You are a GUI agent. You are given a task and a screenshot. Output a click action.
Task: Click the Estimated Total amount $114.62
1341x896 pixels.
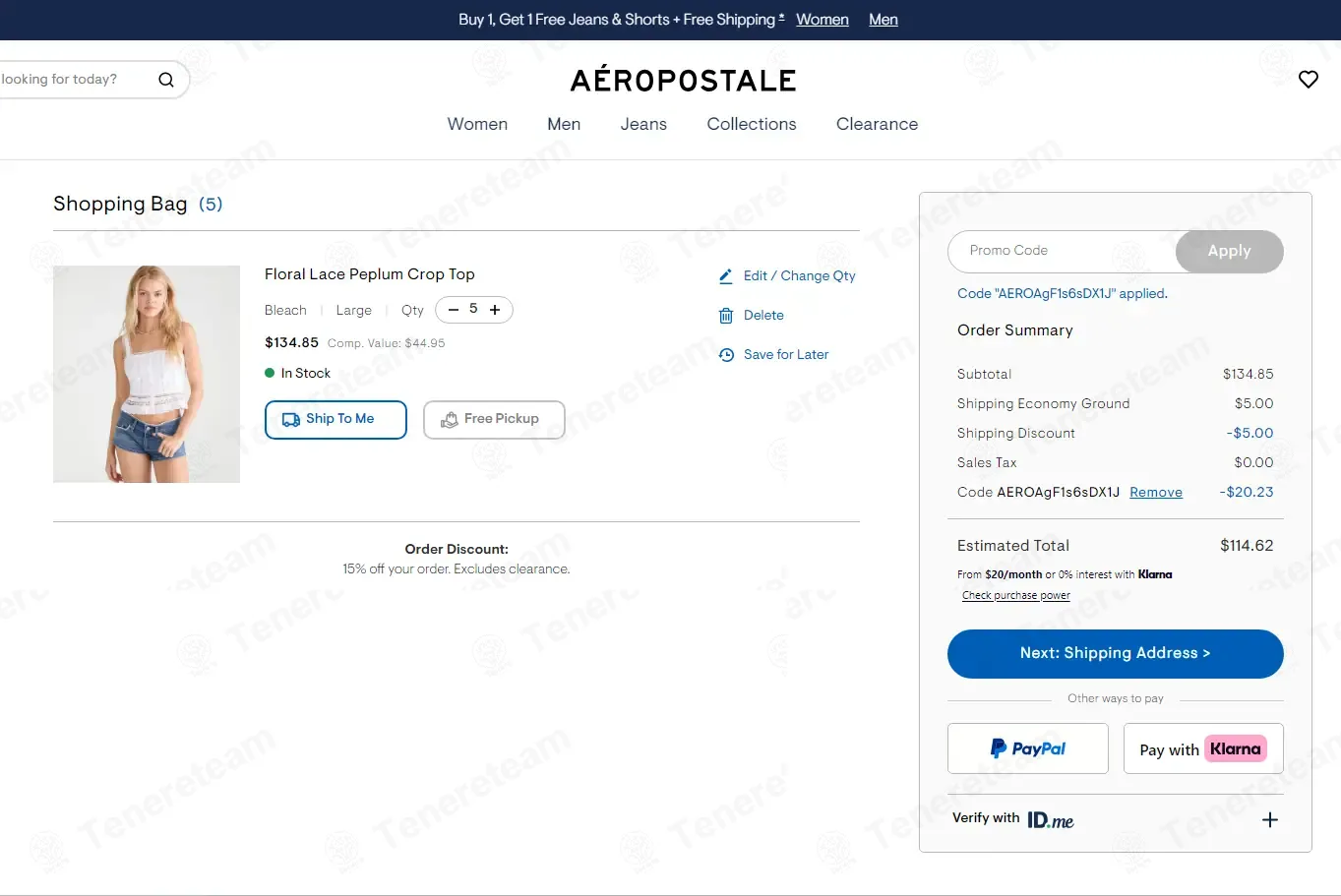[x=1247, y=546]
